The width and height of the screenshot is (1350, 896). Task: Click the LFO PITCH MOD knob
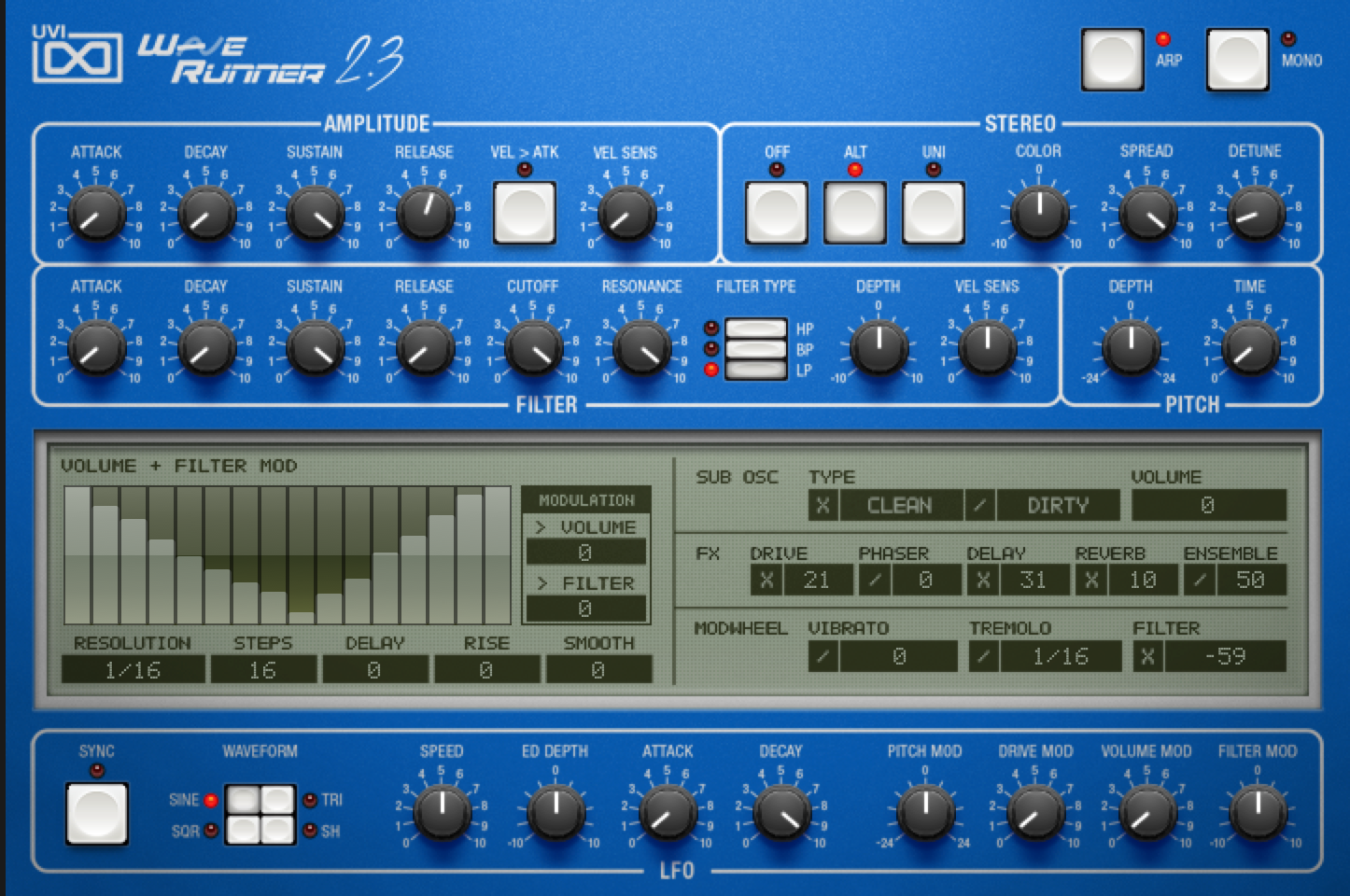(925, 812)
